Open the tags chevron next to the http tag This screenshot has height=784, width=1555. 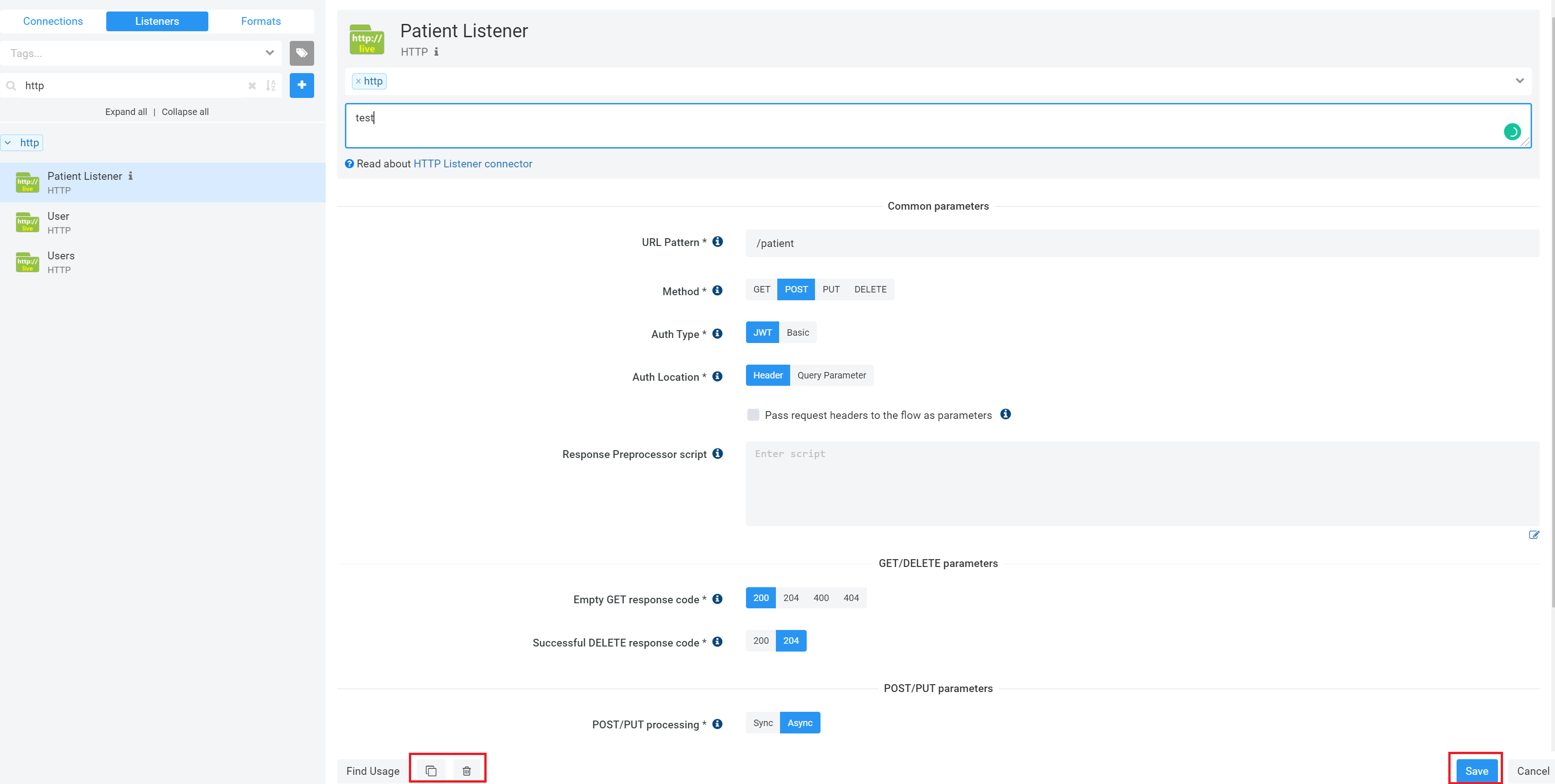tap(1520, 80)
